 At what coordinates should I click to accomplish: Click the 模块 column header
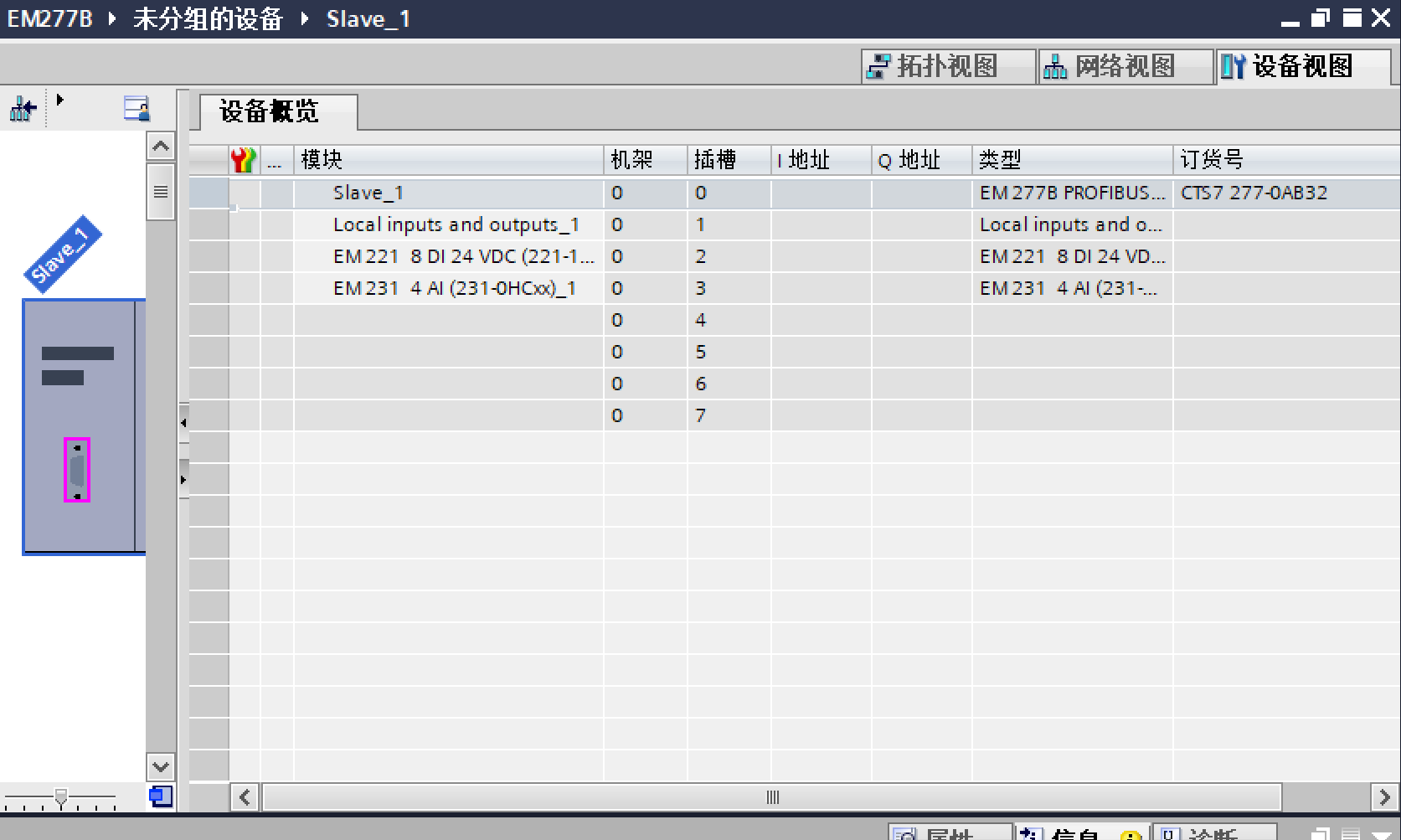point(448,159)
